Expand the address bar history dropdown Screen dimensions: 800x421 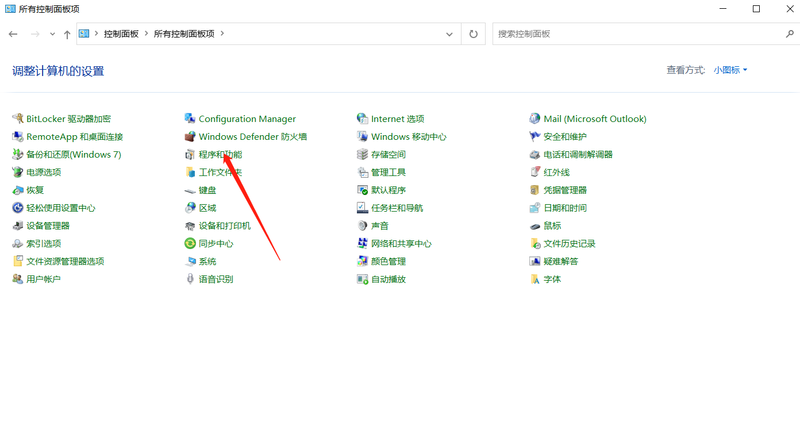coord(449,34)
